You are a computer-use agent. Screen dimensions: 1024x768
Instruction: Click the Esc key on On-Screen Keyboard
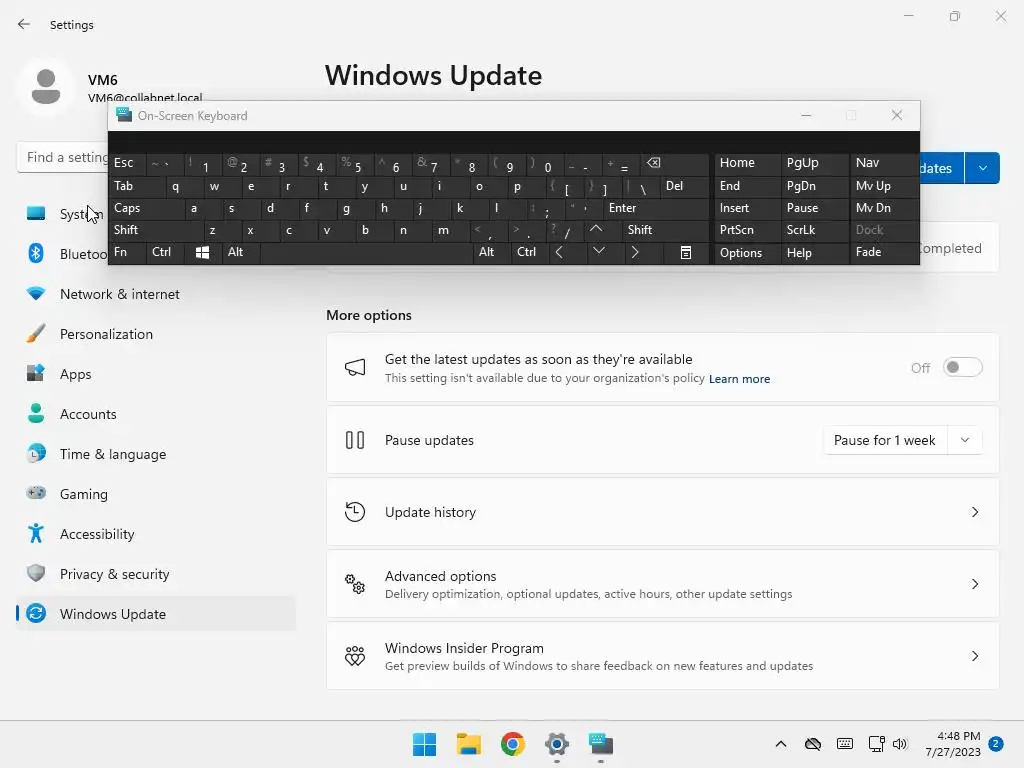coord(128,163)
